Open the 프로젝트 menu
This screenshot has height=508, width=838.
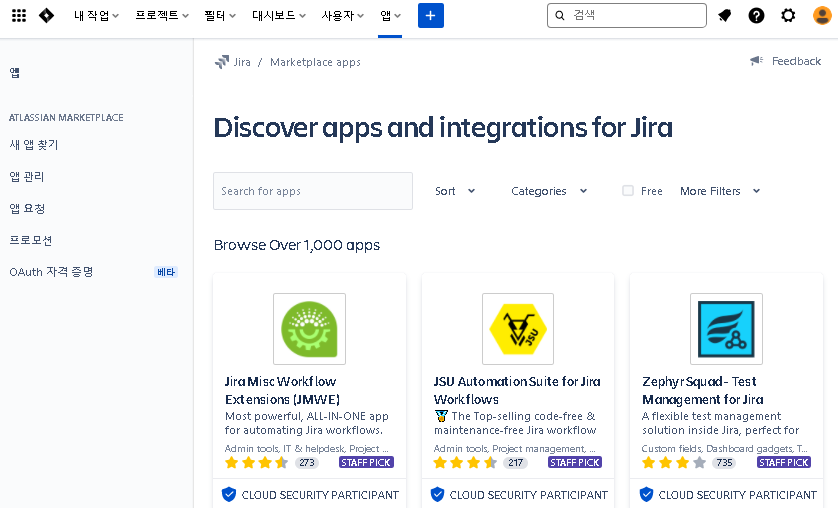click(x=162, y=15)
